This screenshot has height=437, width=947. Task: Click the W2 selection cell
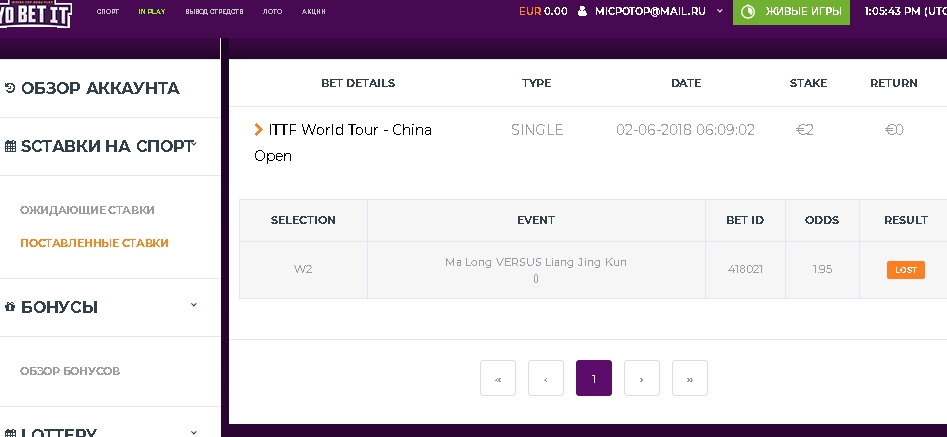click(x=303, y=269)
